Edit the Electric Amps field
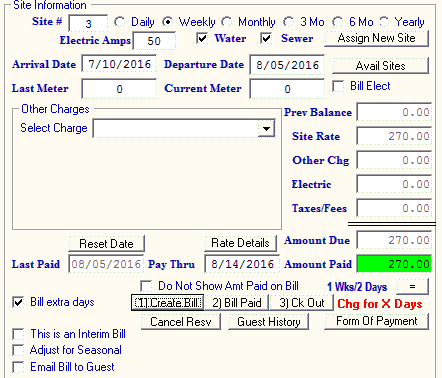This screenshot has width=442, height=378. [x=154, y=41]
